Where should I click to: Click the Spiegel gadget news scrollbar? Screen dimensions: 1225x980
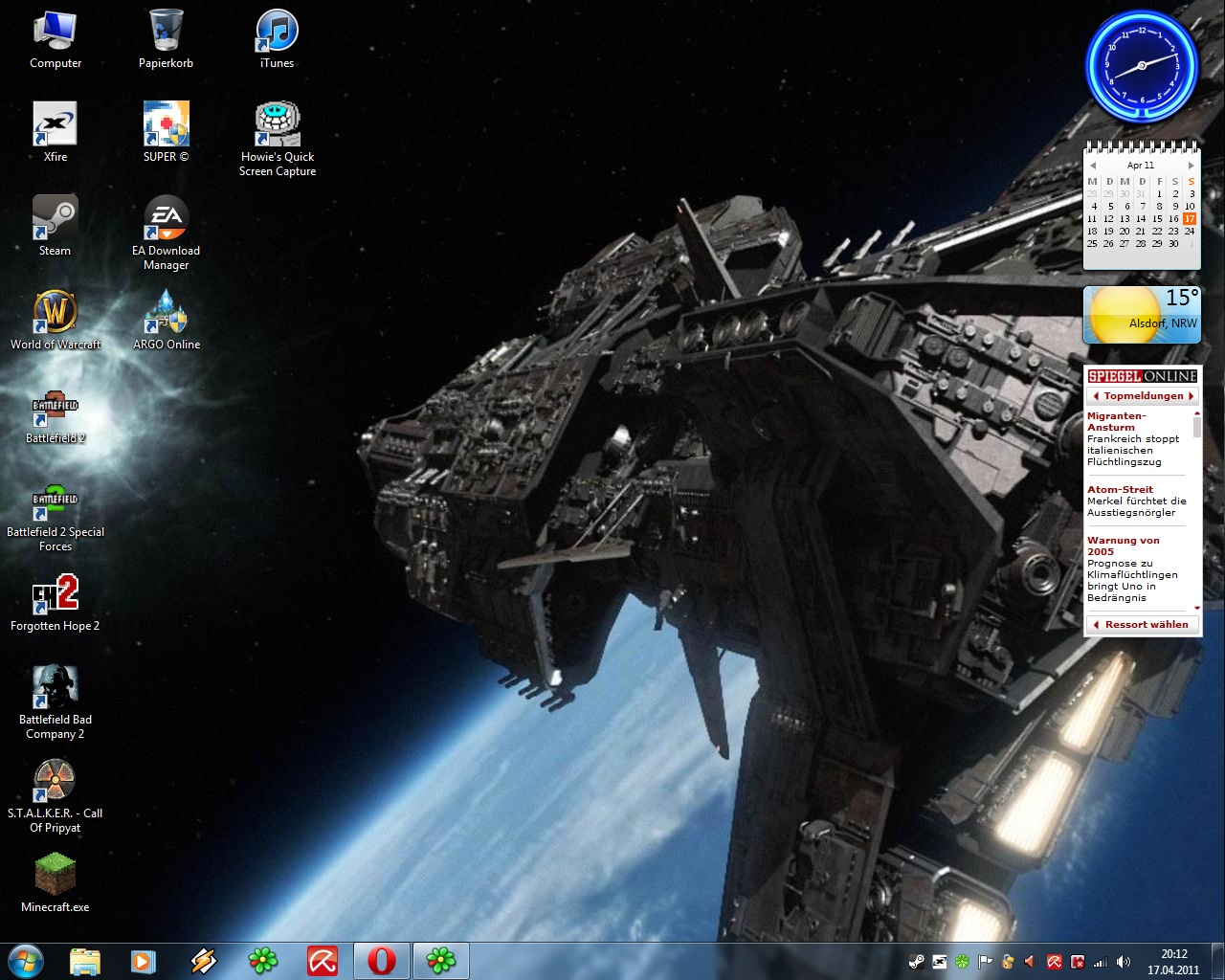pos(1197,426)
